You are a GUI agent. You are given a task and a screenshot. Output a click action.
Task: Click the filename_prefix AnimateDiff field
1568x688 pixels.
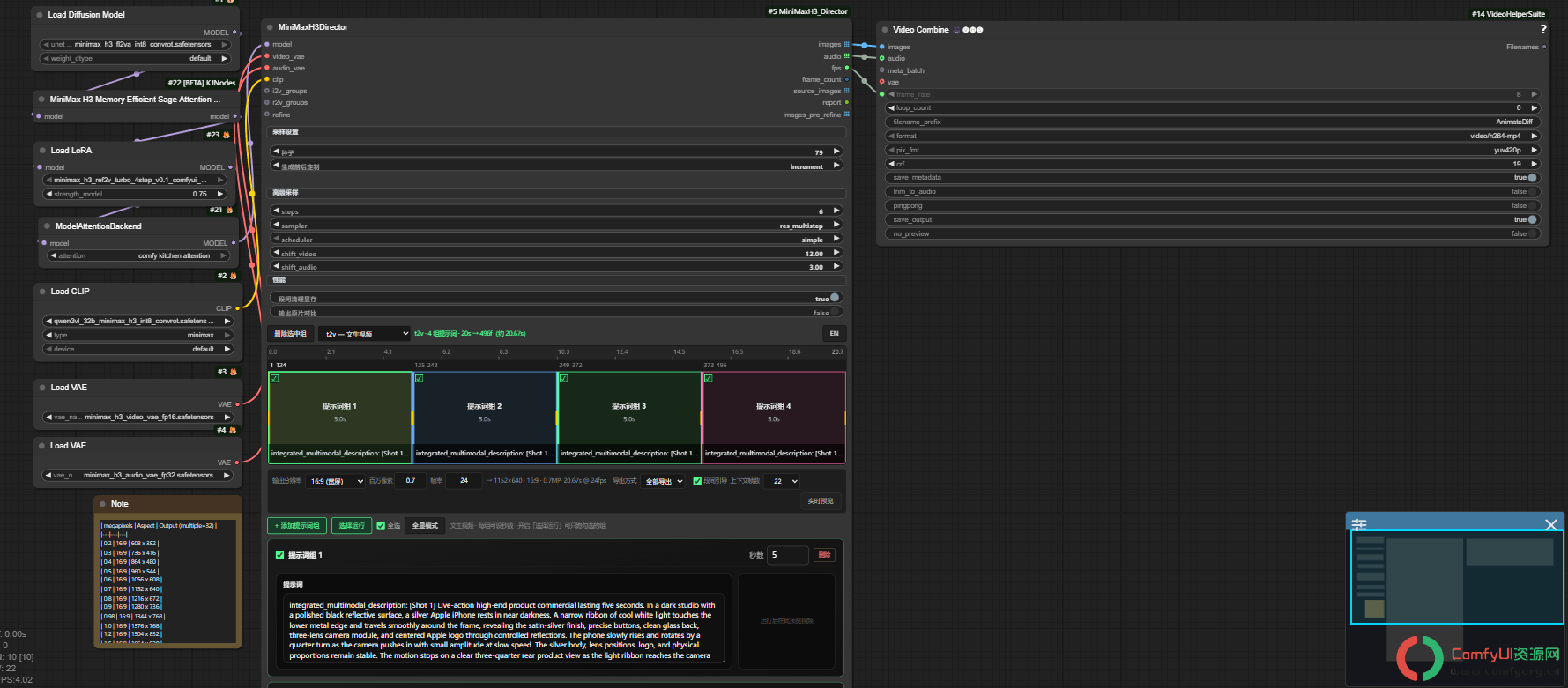tap(1212, 122)
